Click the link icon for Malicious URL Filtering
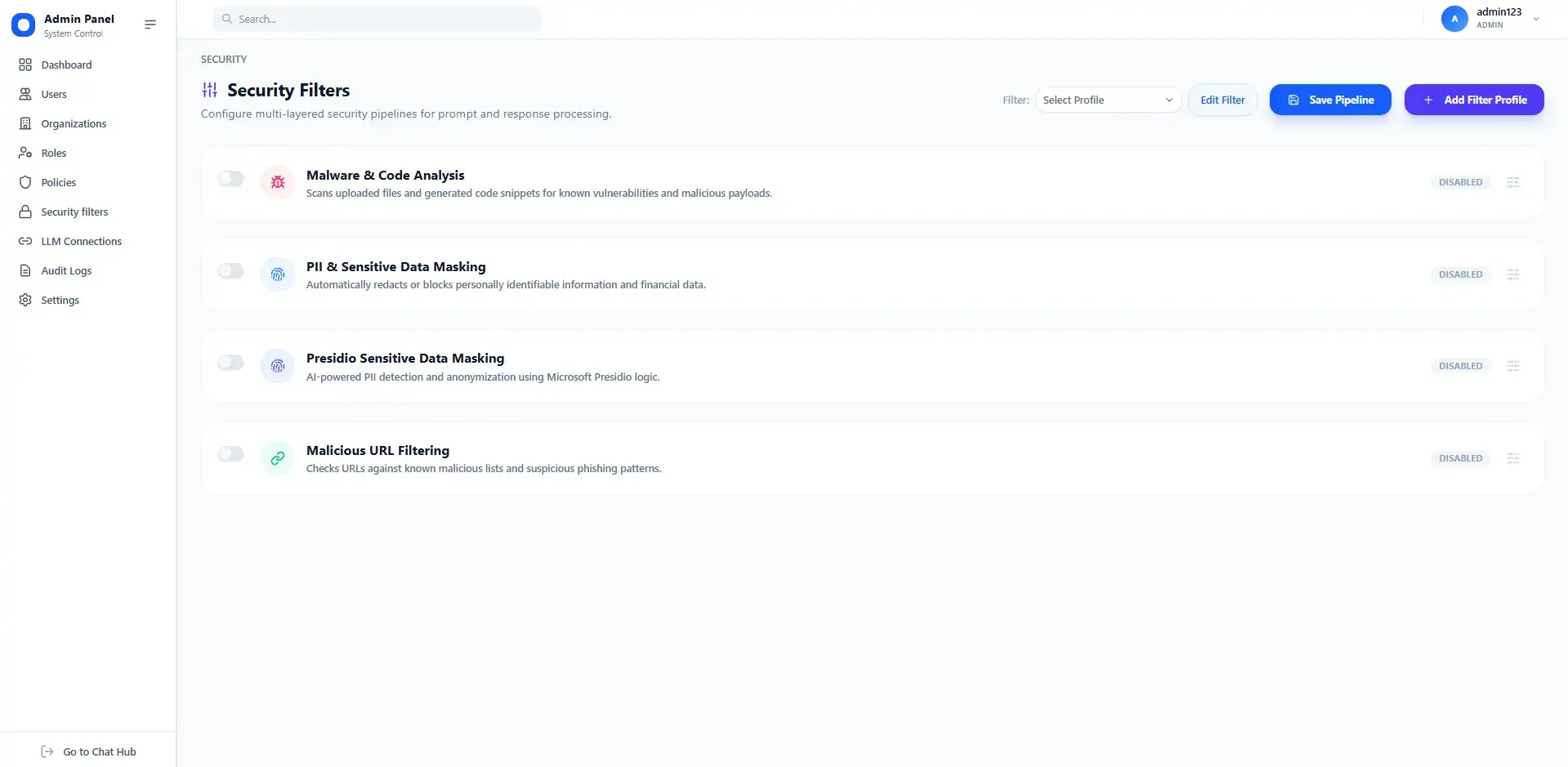Screen dimensions: 1568x767 tap(278, 458)
